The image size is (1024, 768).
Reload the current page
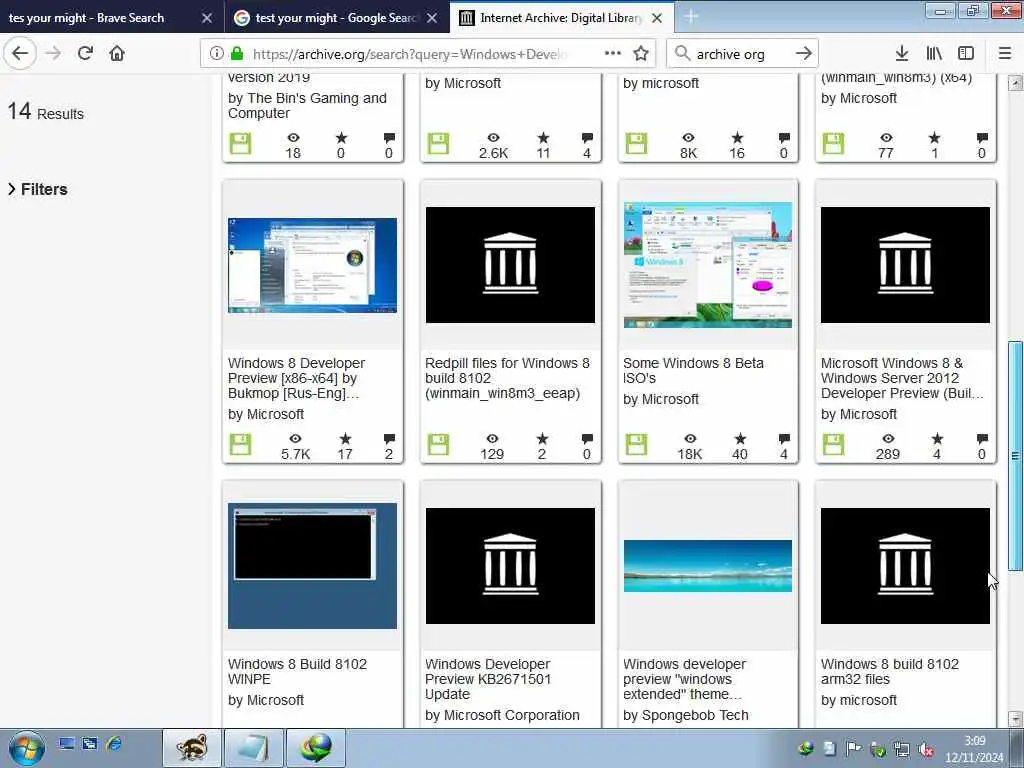pos(85,54)
